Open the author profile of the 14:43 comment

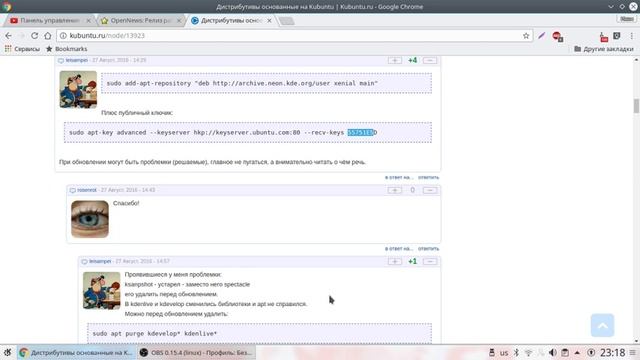pos(87,190)
